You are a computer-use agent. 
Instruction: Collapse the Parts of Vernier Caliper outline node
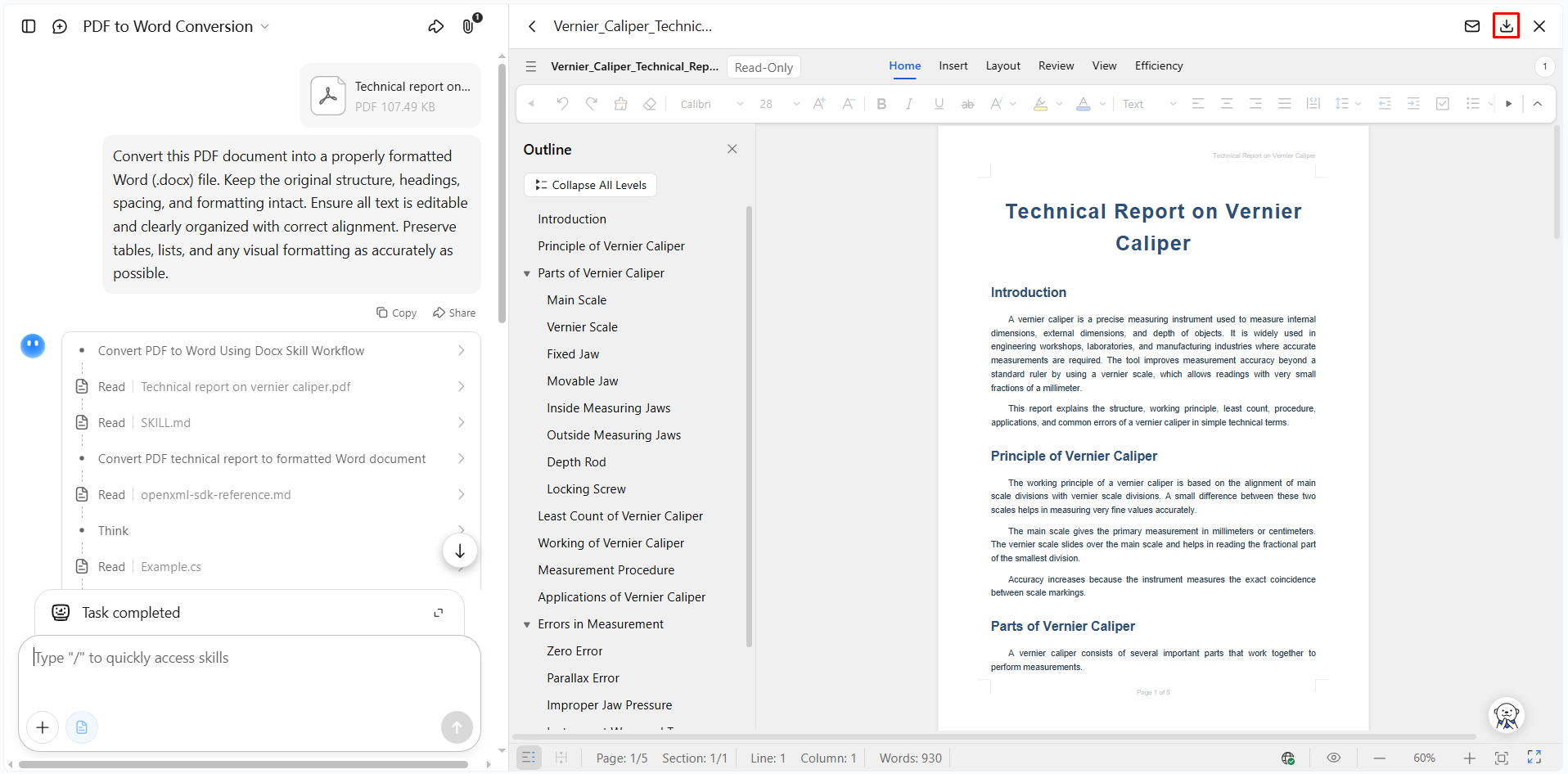527,274
